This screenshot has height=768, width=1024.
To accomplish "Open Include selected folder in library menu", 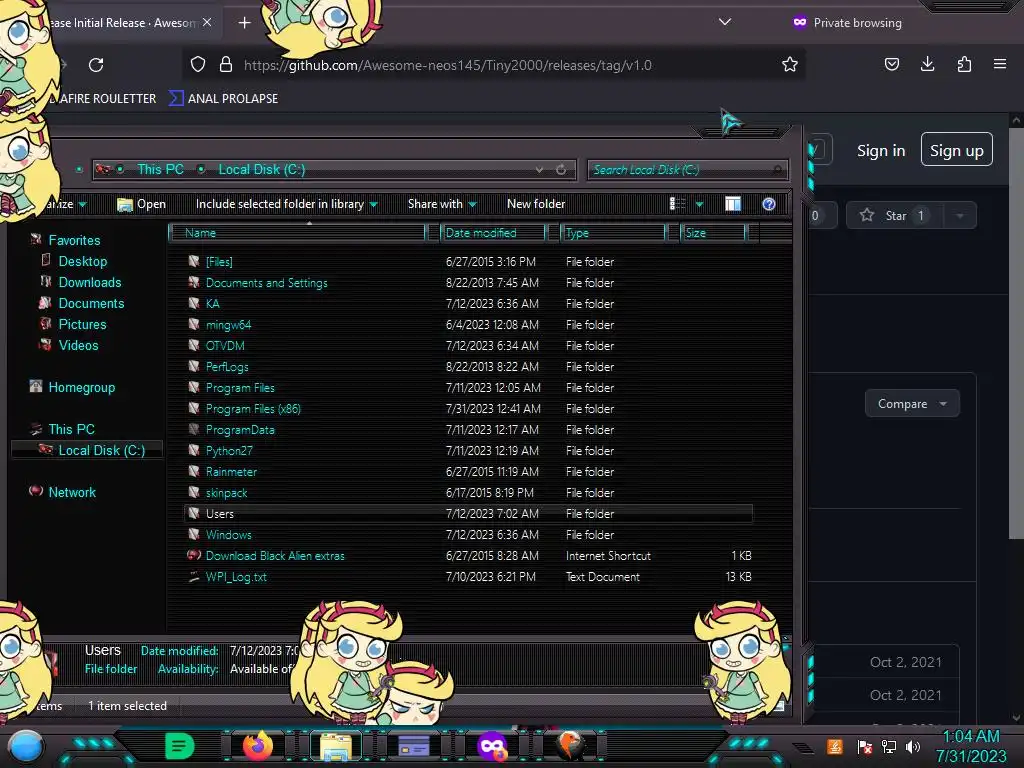I will (x=287, y=204).
